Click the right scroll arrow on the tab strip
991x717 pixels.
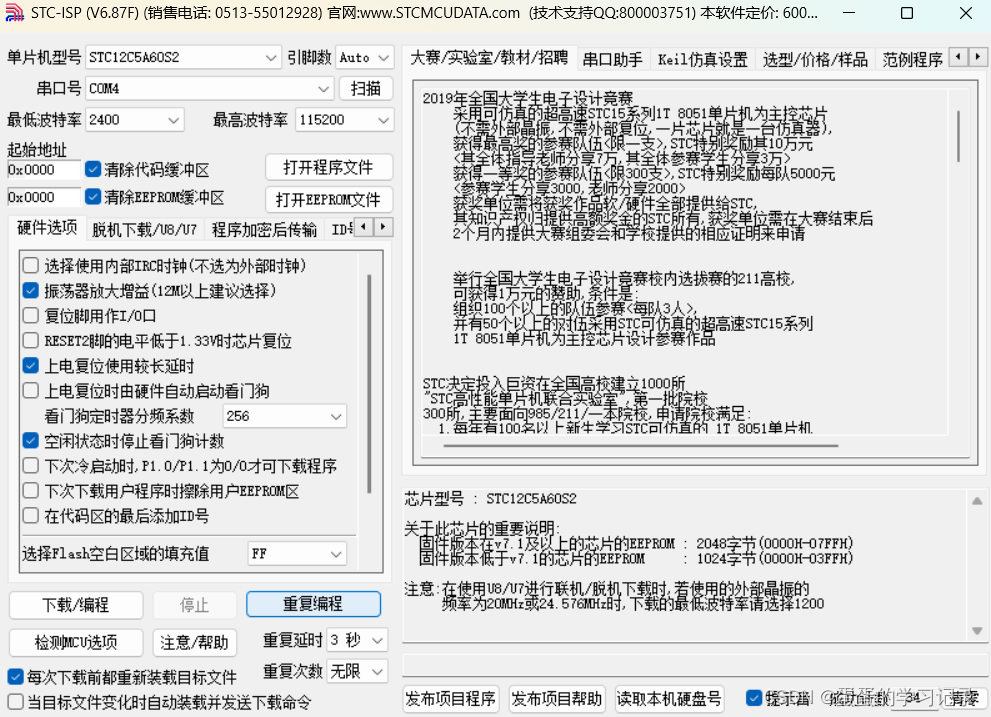[x=979, y=57]
